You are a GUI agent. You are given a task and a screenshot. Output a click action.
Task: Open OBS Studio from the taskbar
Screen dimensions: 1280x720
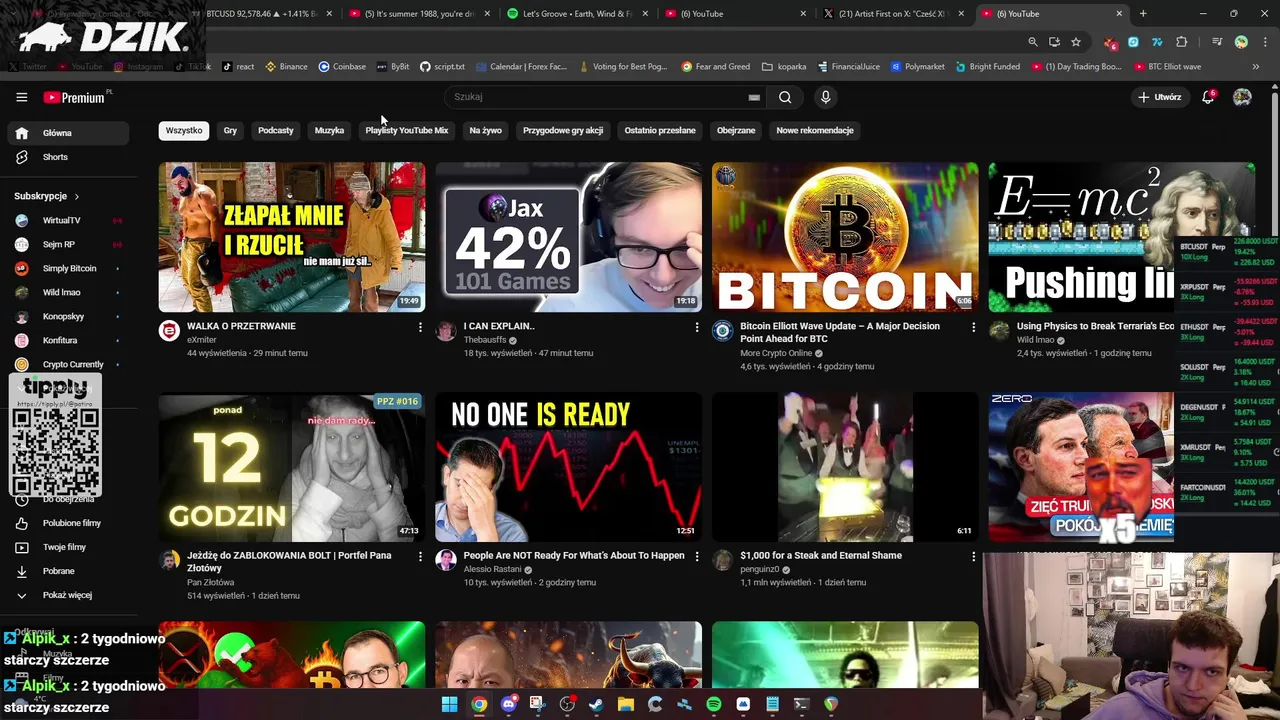(567, 704)
